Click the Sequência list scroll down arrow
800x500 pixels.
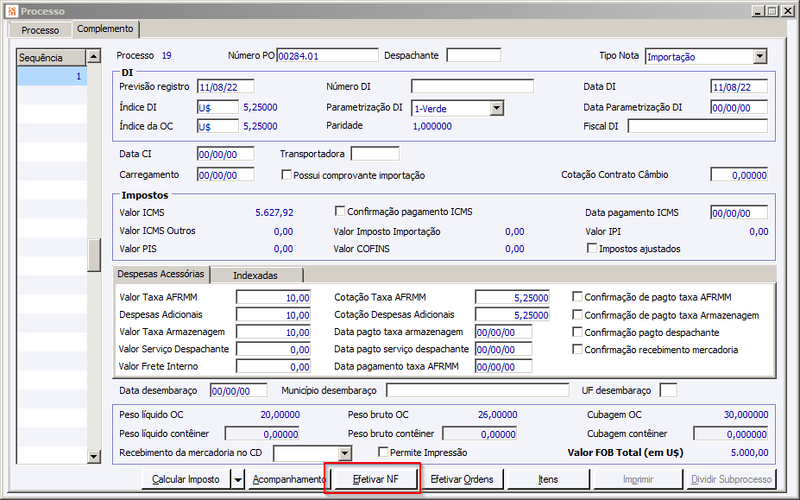(x=94, y=457)
